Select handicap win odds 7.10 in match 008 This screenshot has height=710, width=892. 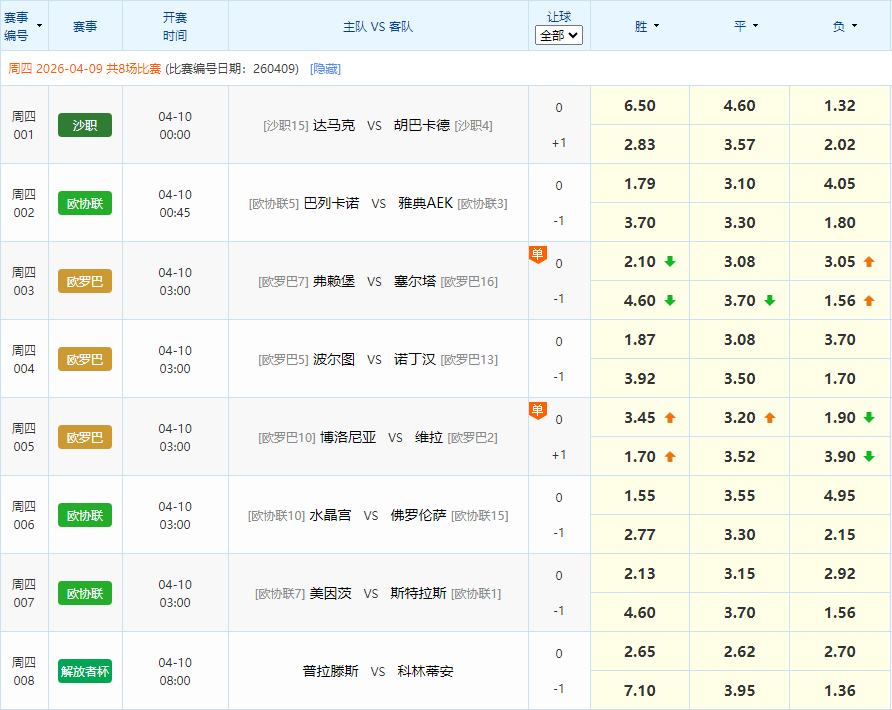coord(640,690)
